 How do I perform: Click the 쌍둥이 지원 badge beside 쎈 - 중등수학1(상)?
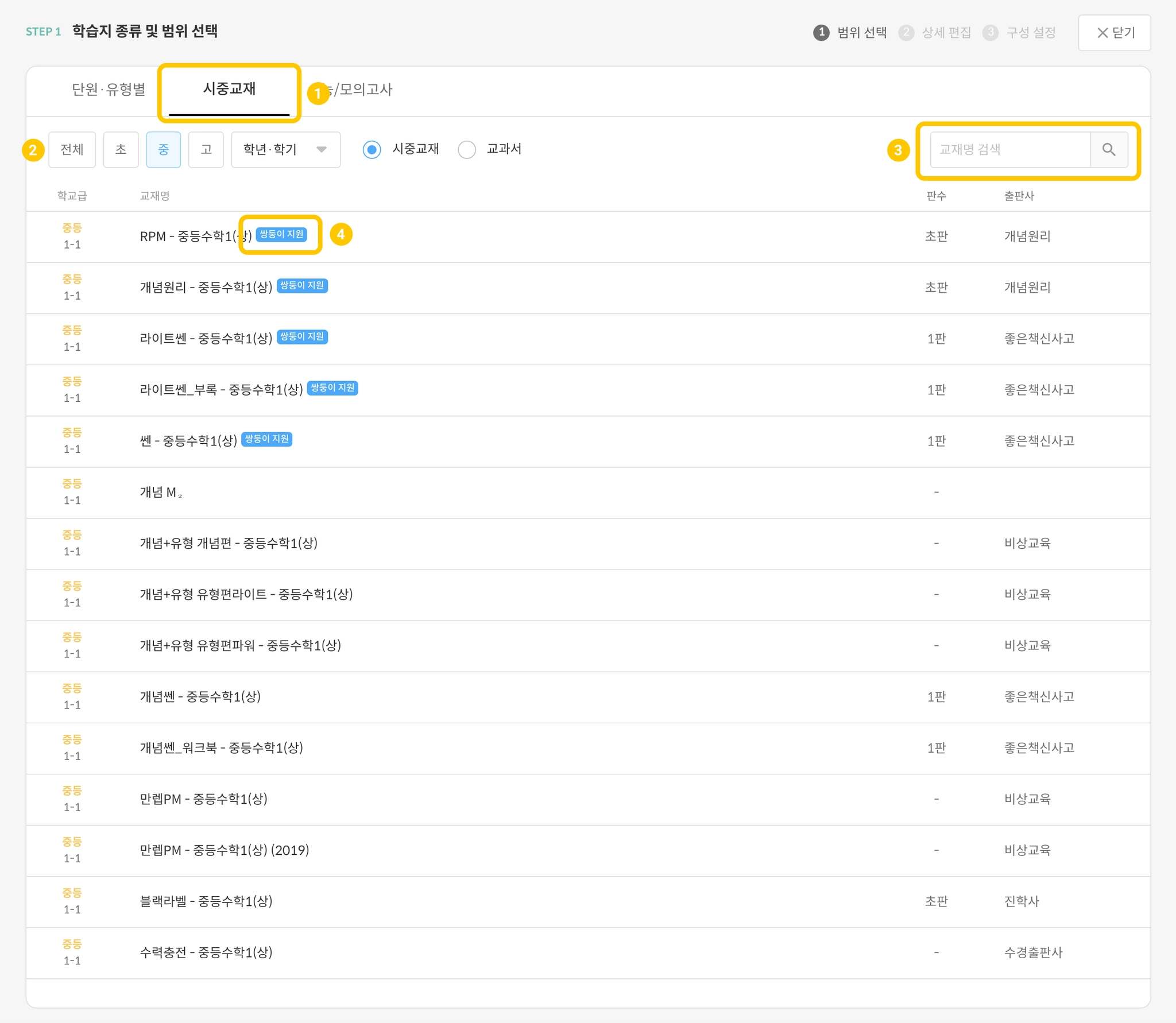pos(266,439)
